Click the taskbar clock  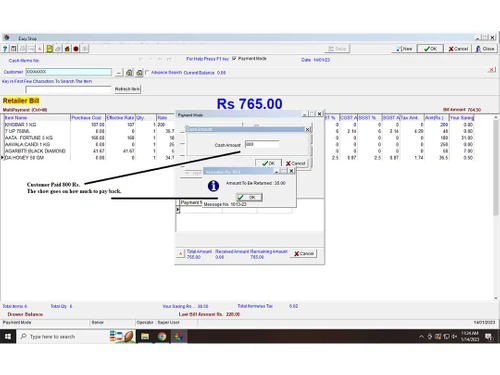pyautogui.click(x=470, y=336)
